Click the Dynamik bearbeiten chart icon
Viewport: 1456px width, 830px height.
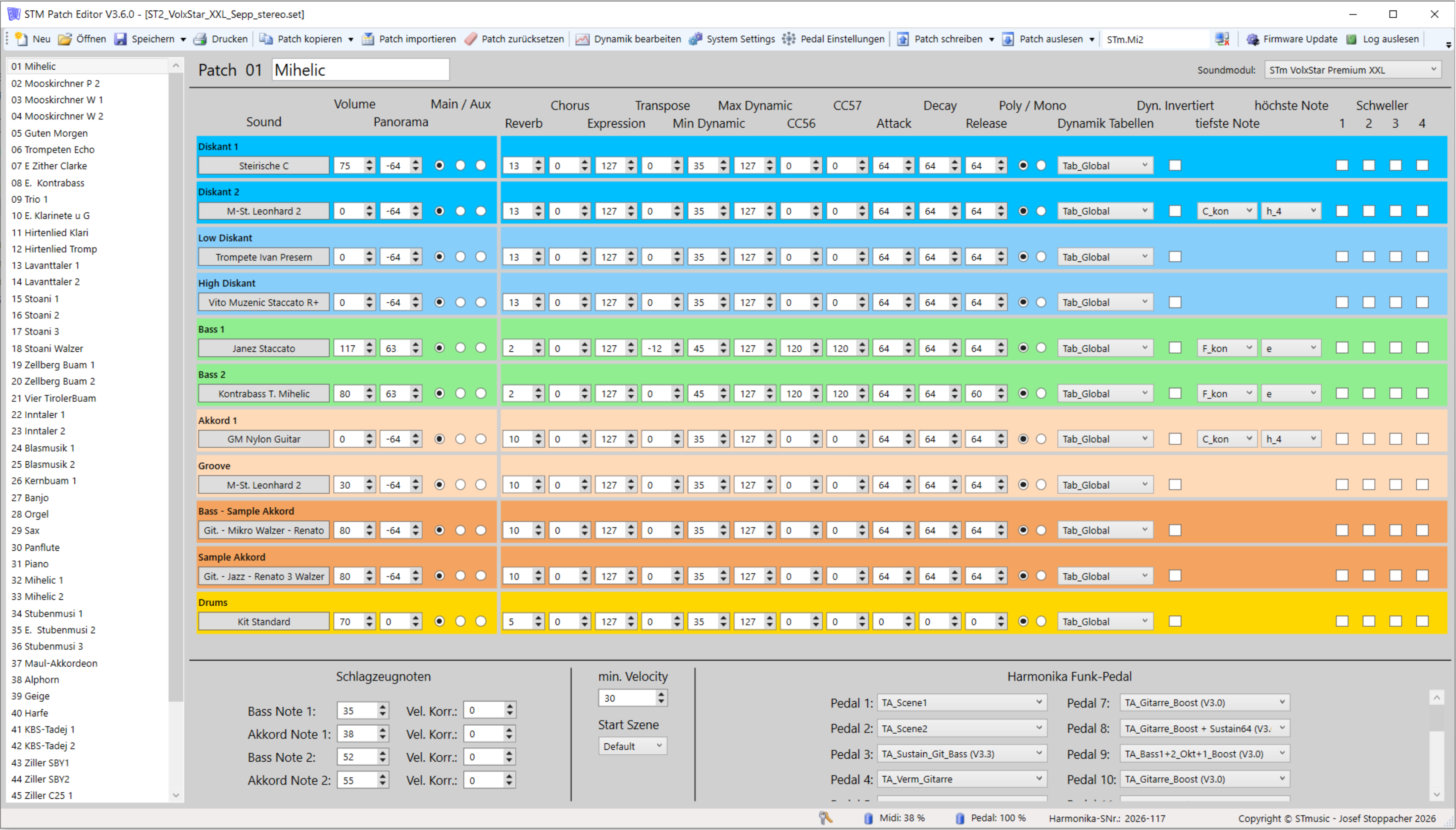pyautogui.click(x=582, y=39)
